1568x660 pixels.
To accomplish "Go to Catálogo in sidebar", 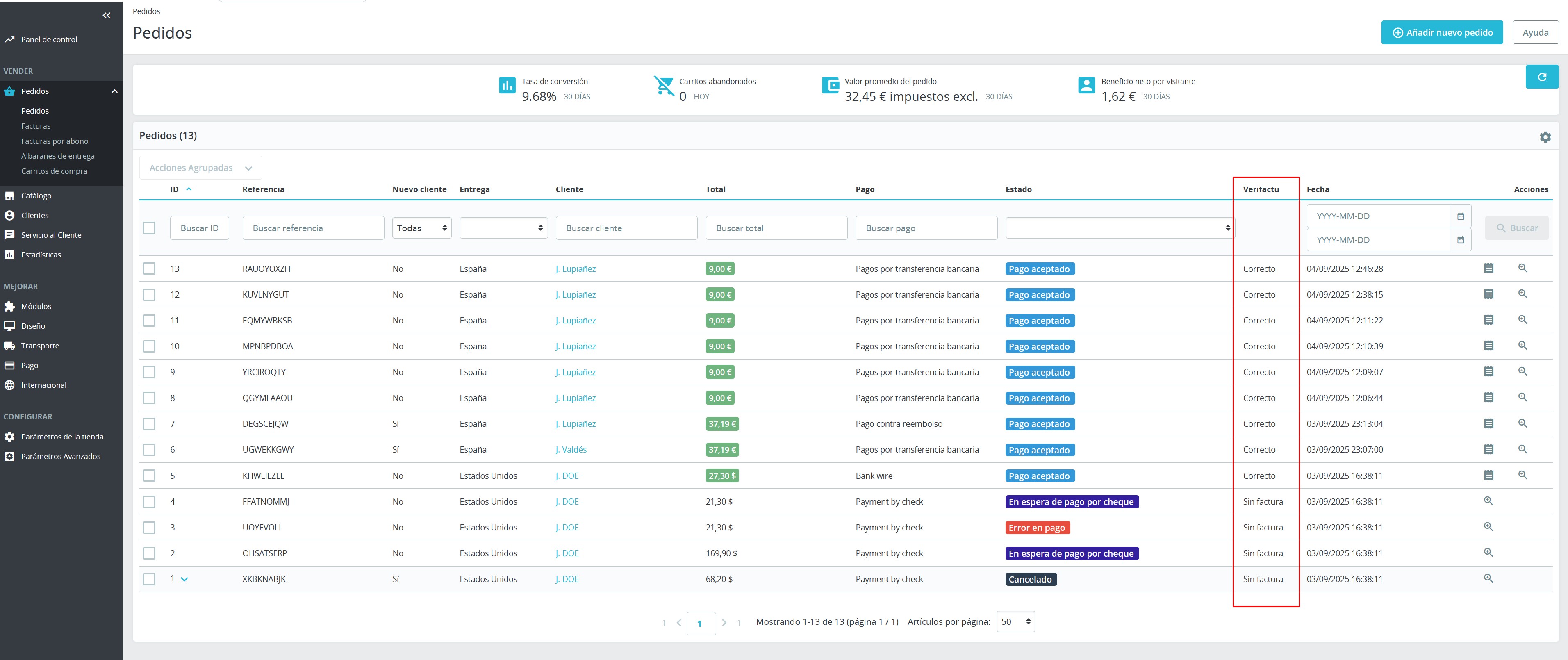I will pos(36,196).
